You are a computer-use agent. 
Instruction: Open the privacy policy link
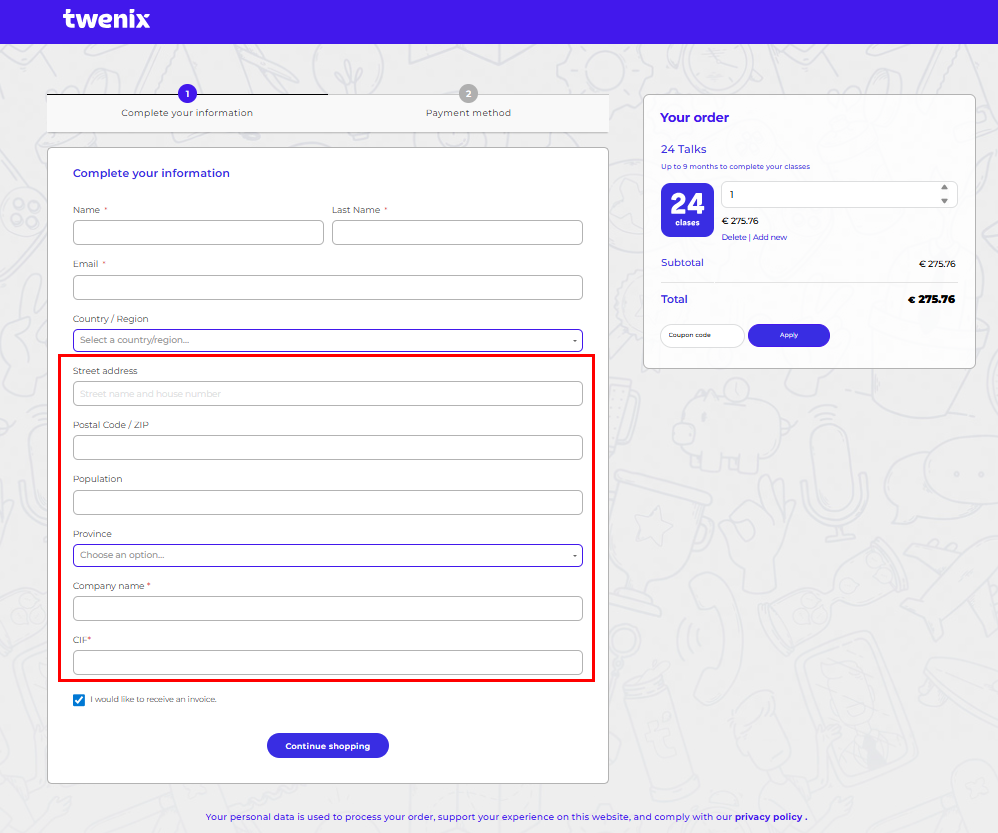pyautogui.click(x=768, y=817)
